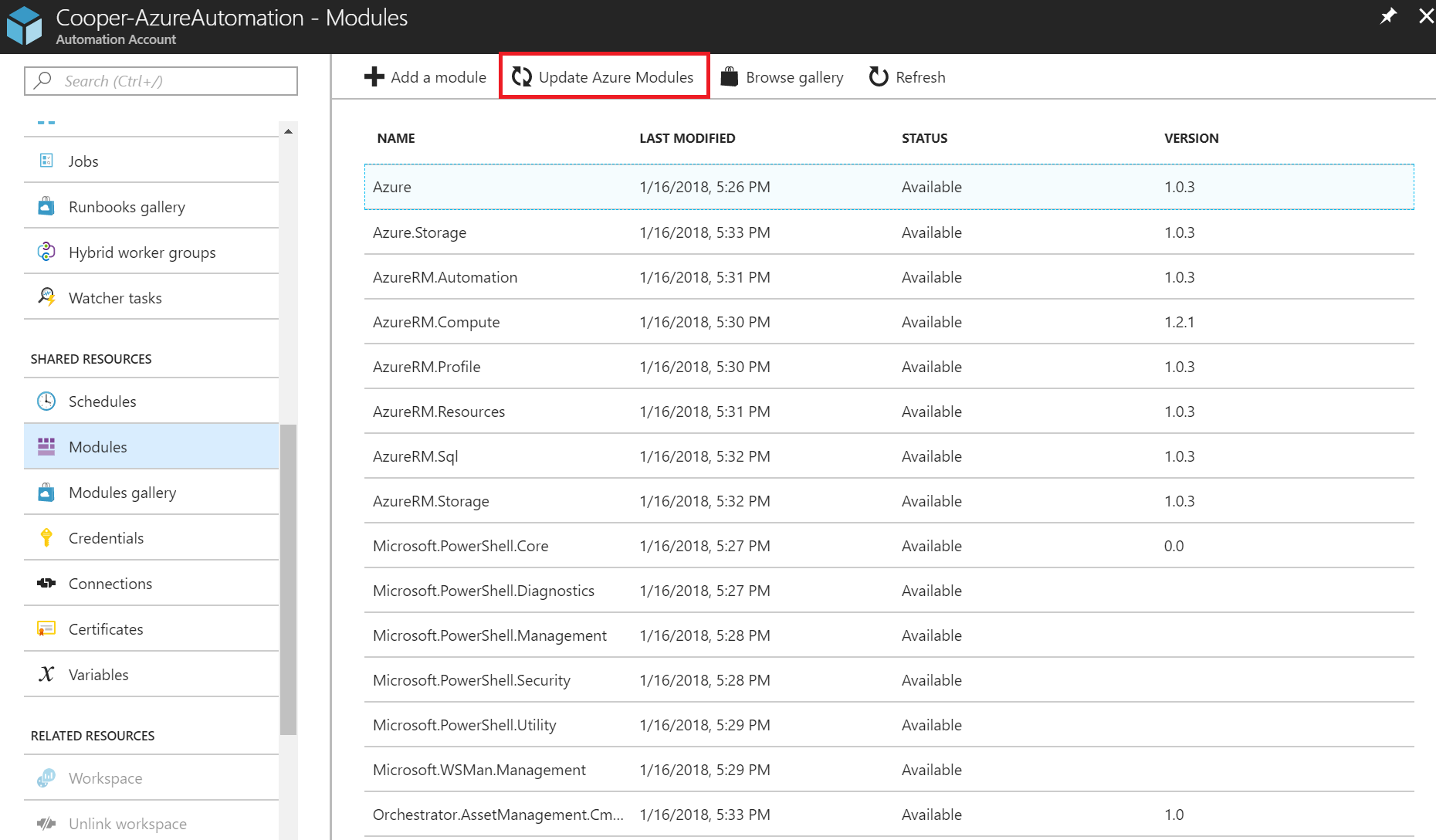Open Modules gallery item
Screen dimensions: 1436x840
click(151, 492)
